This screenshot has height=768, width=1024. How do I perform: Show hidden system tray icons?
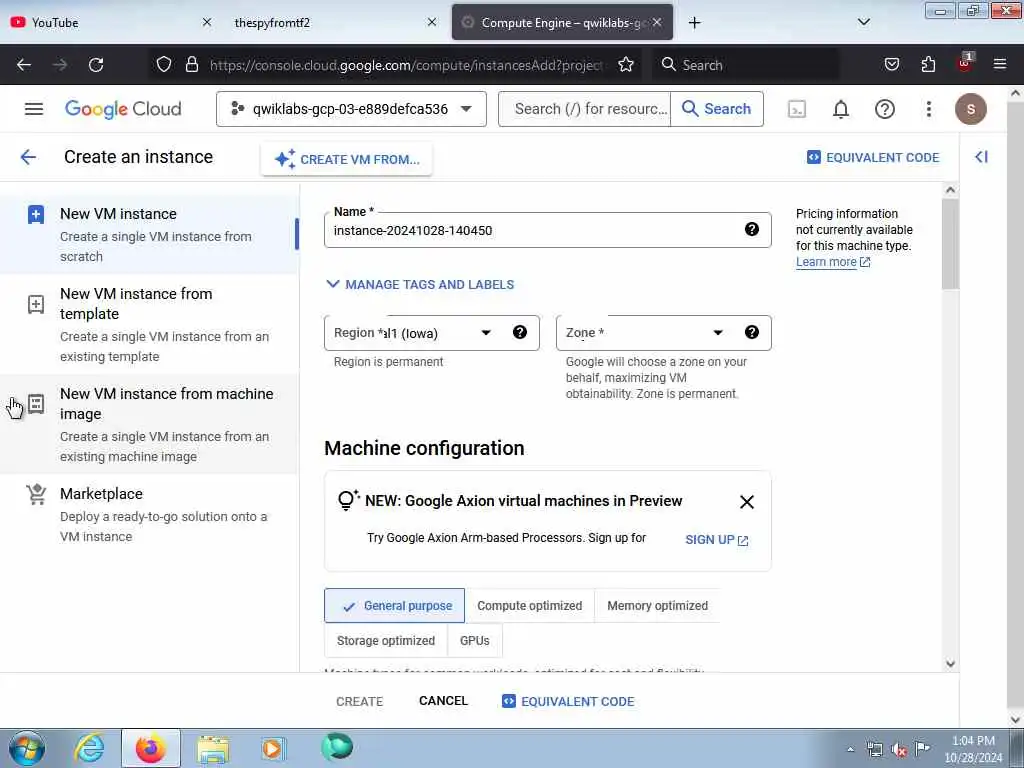(850, 749)
